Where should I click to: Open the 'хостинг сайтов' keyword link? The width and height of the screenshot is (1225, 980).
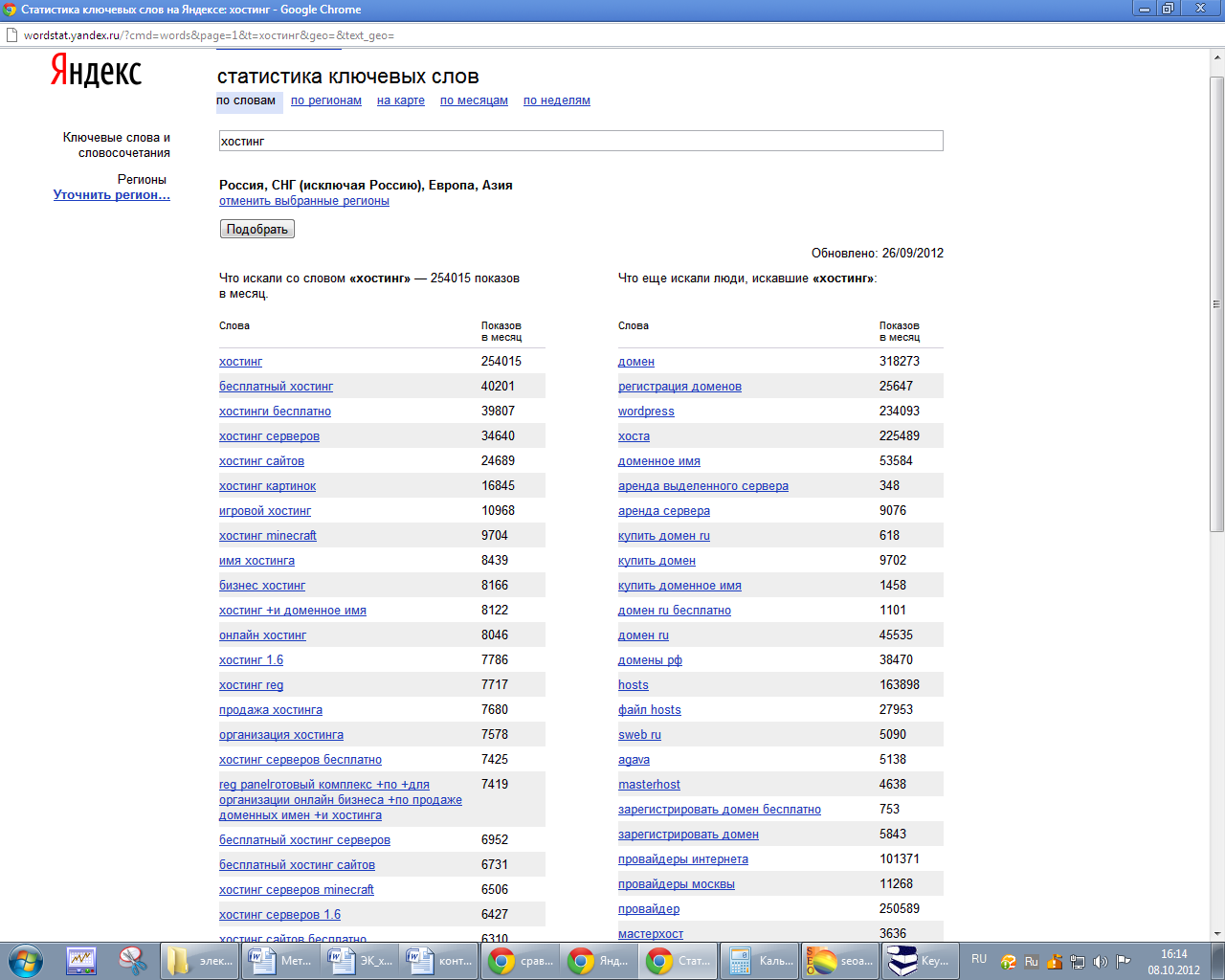pos(261,461)
